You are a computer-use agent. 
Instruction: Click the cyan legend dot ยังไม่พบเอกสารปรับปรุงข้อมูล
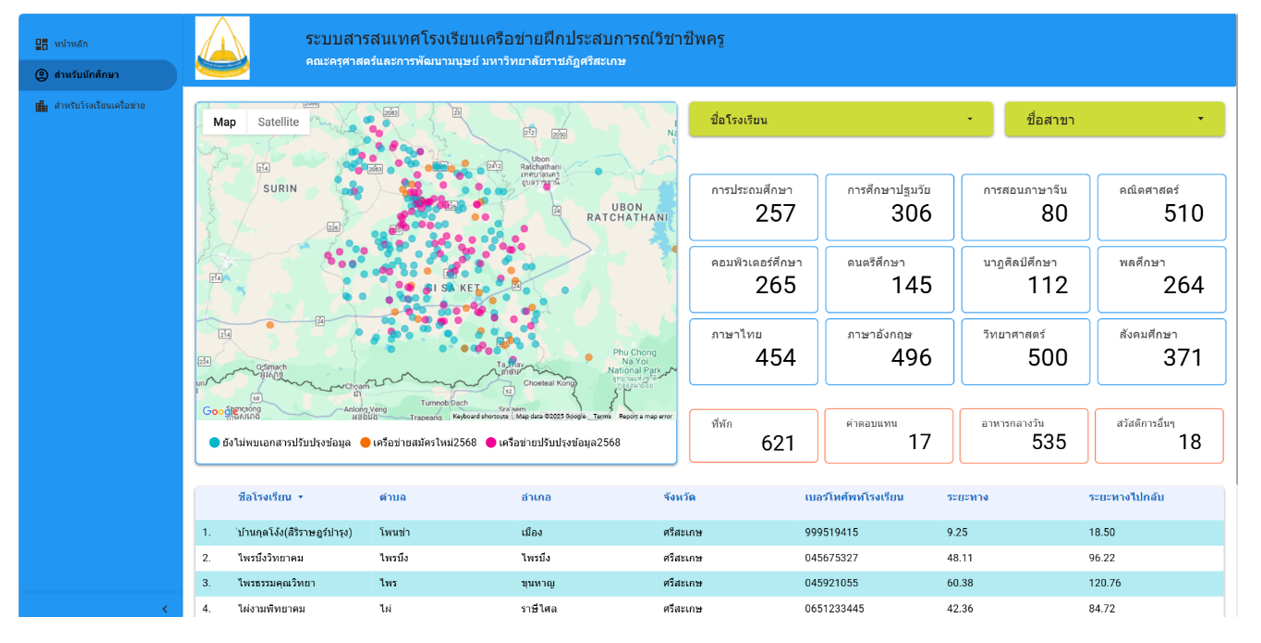[x=214, y=443]
